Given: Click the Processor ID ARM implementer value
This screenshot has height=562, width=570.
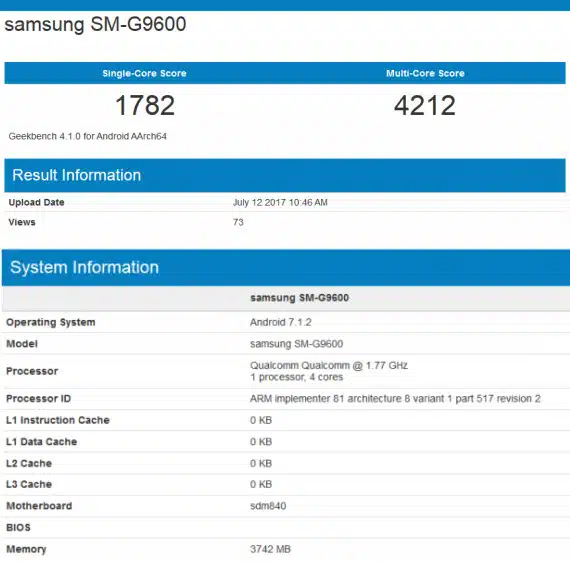Looking at the screenshot, I should click(395, 399).
